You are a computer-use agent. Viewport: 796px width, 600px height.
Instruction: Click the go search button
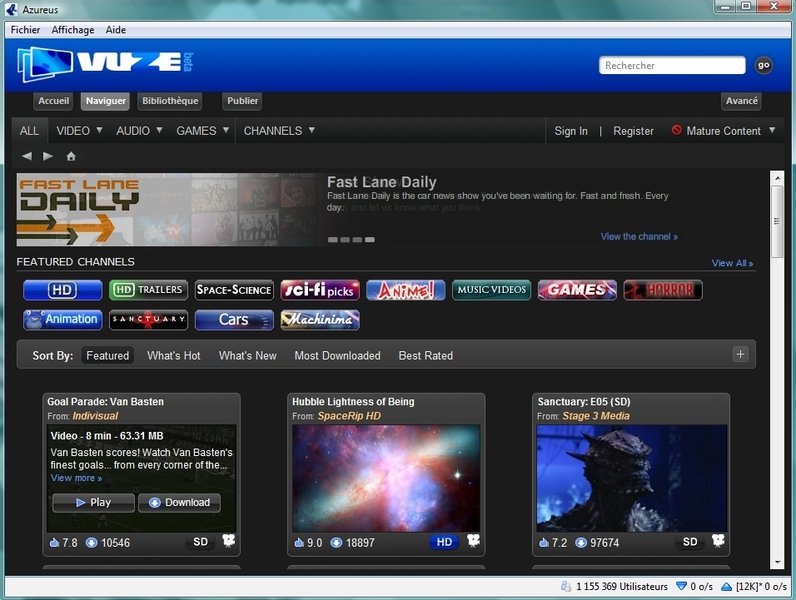point(764,65)
